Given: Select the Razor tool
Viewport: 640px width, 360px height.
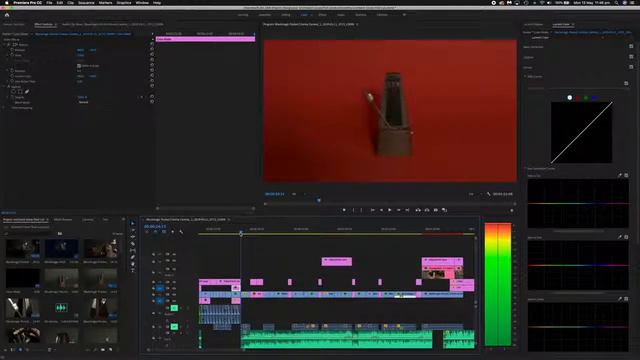Looking at the screenshot, I should click(x=133, y=244).
